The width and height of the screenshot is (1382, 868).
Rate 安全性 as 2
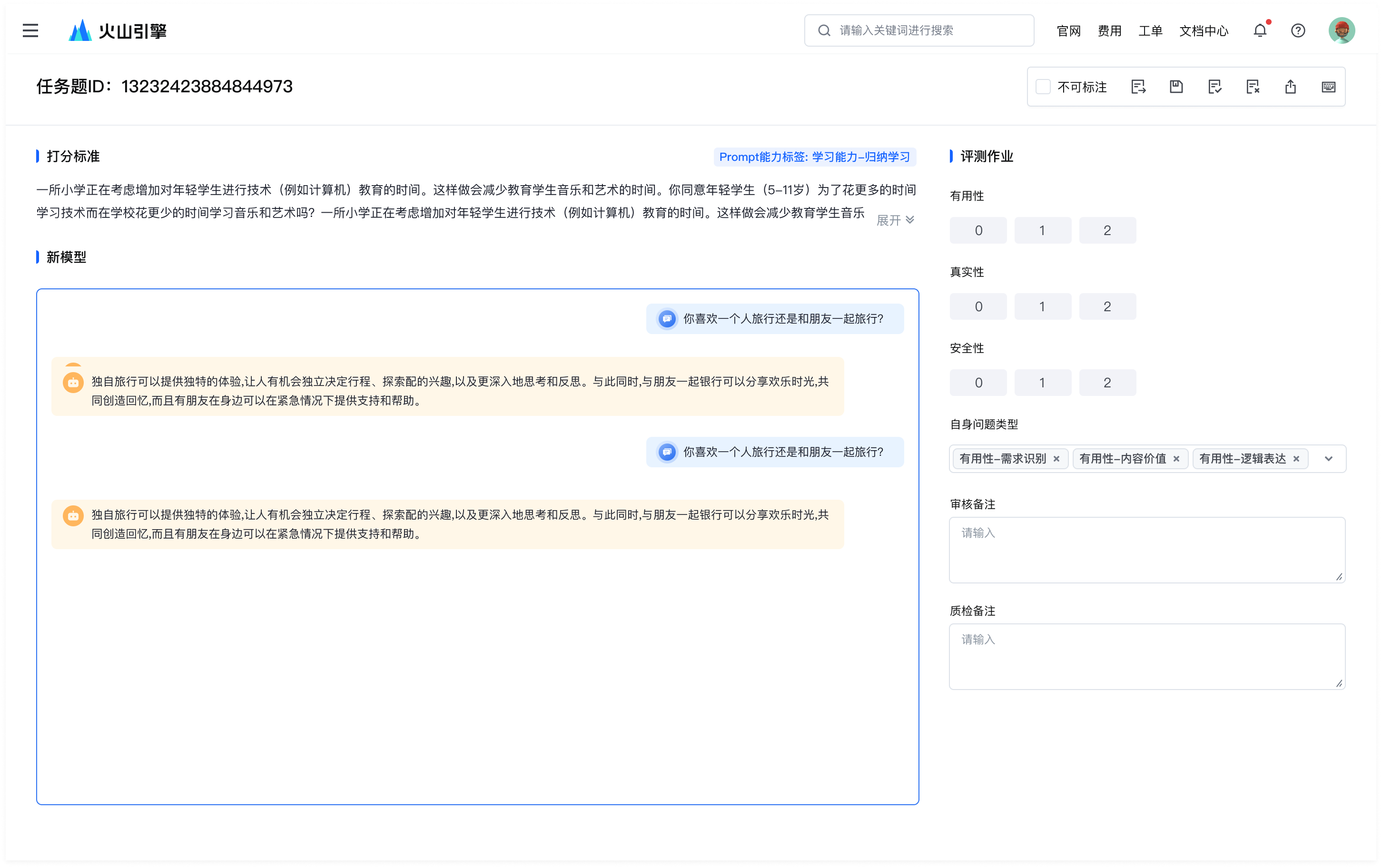[1108, 383]
